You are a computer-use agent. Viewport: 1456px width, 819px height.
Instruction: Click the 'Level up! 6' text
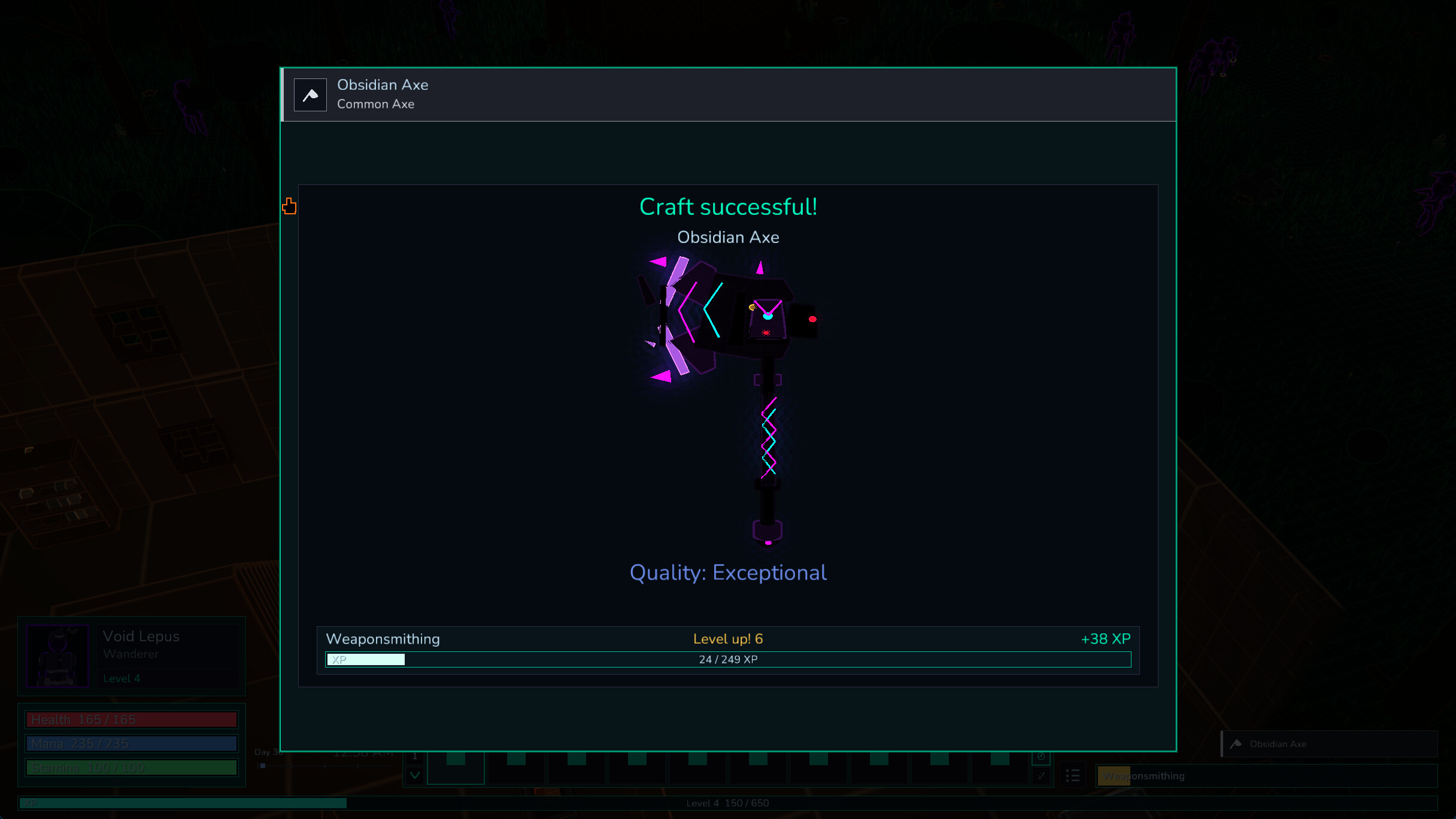[728, 639]
